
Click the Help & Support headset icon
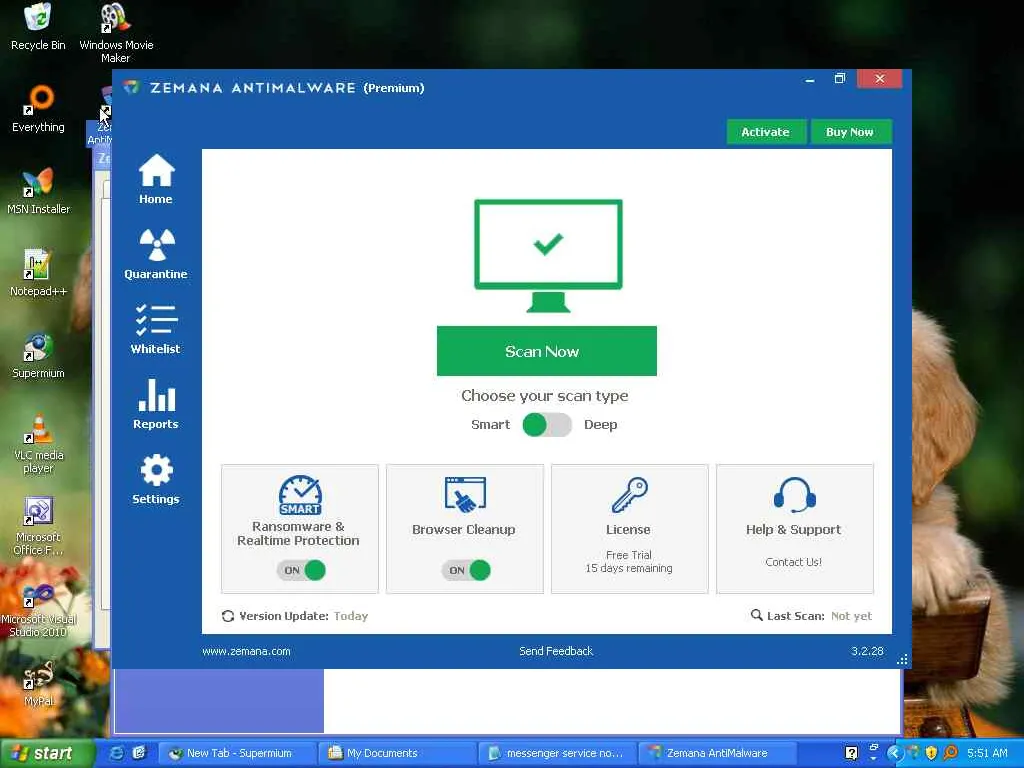click(x=794, y=494)
